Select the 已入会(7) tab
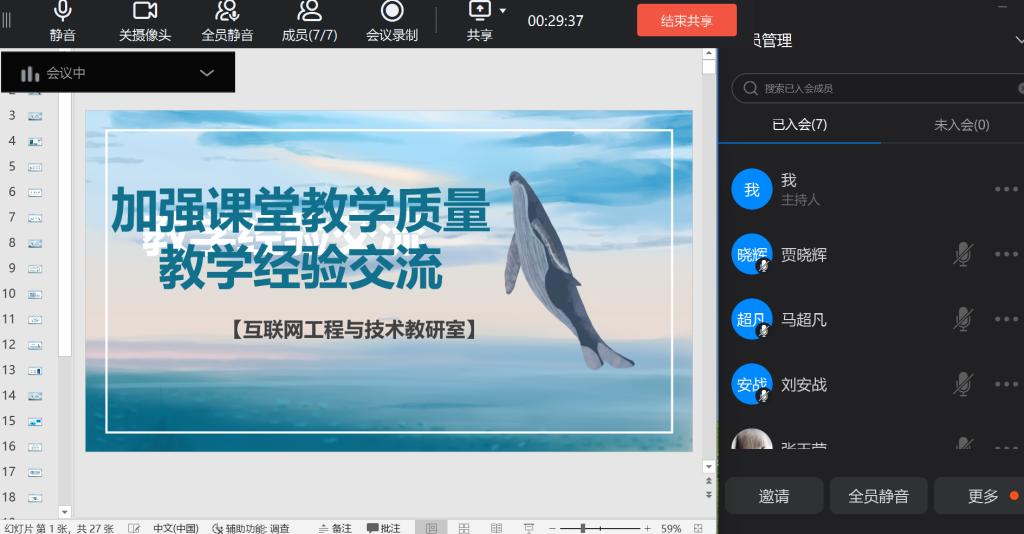 click(x=799, y=125)
